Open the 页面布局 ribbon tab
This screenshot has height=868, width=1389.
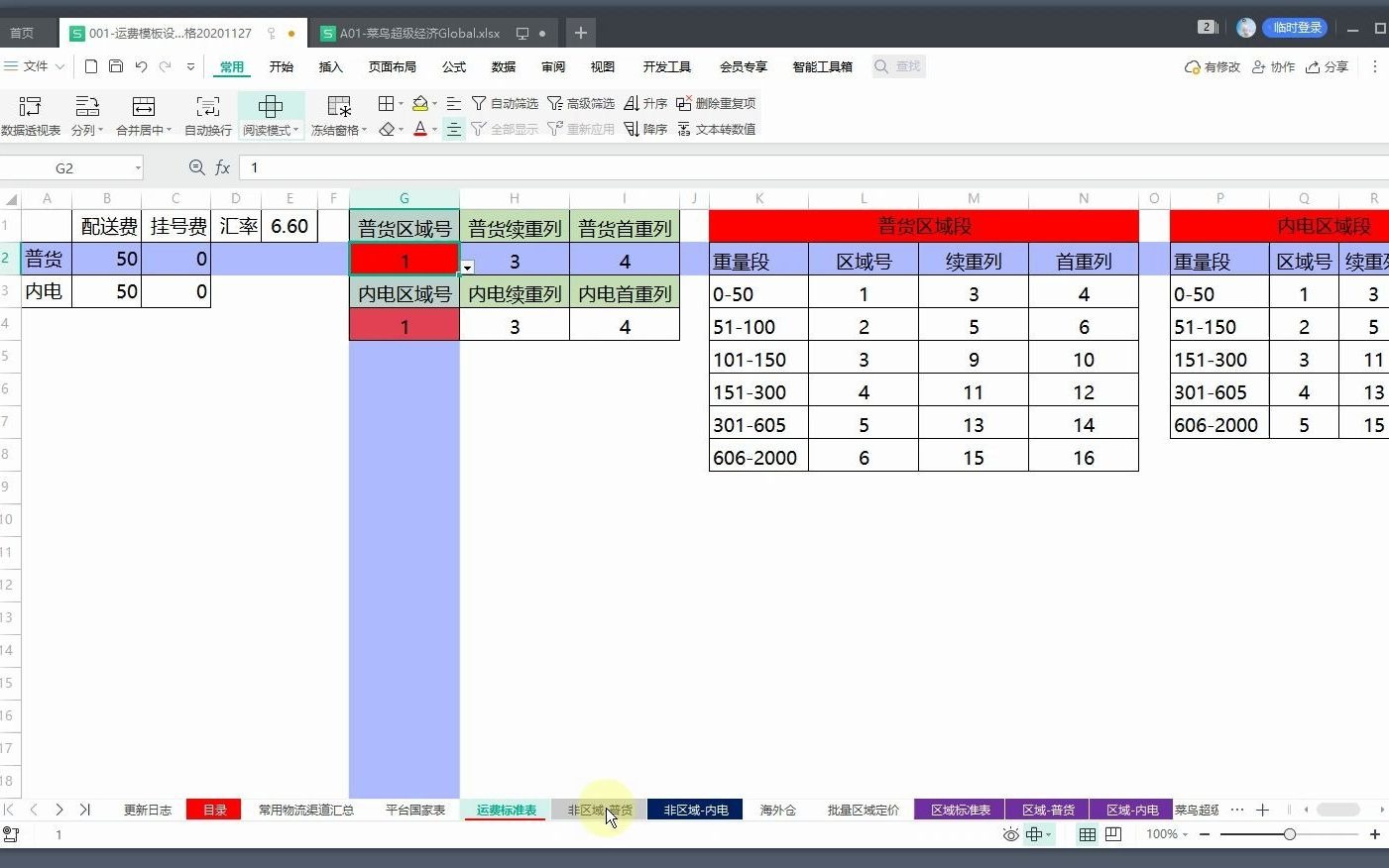click(x=393, y=66)
